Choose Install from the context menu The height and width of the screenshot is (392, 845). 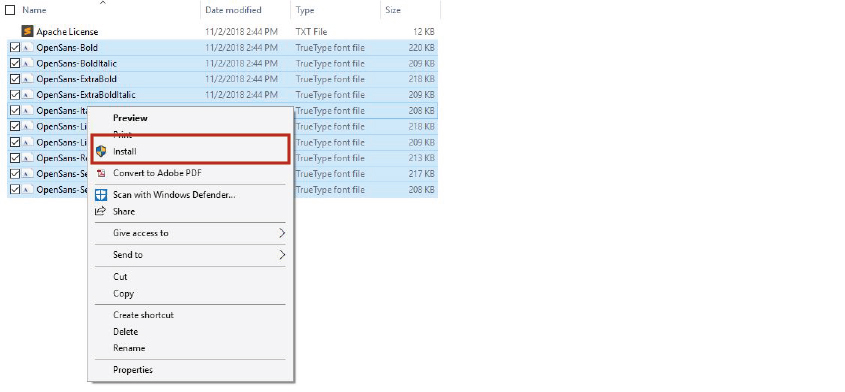124,152
